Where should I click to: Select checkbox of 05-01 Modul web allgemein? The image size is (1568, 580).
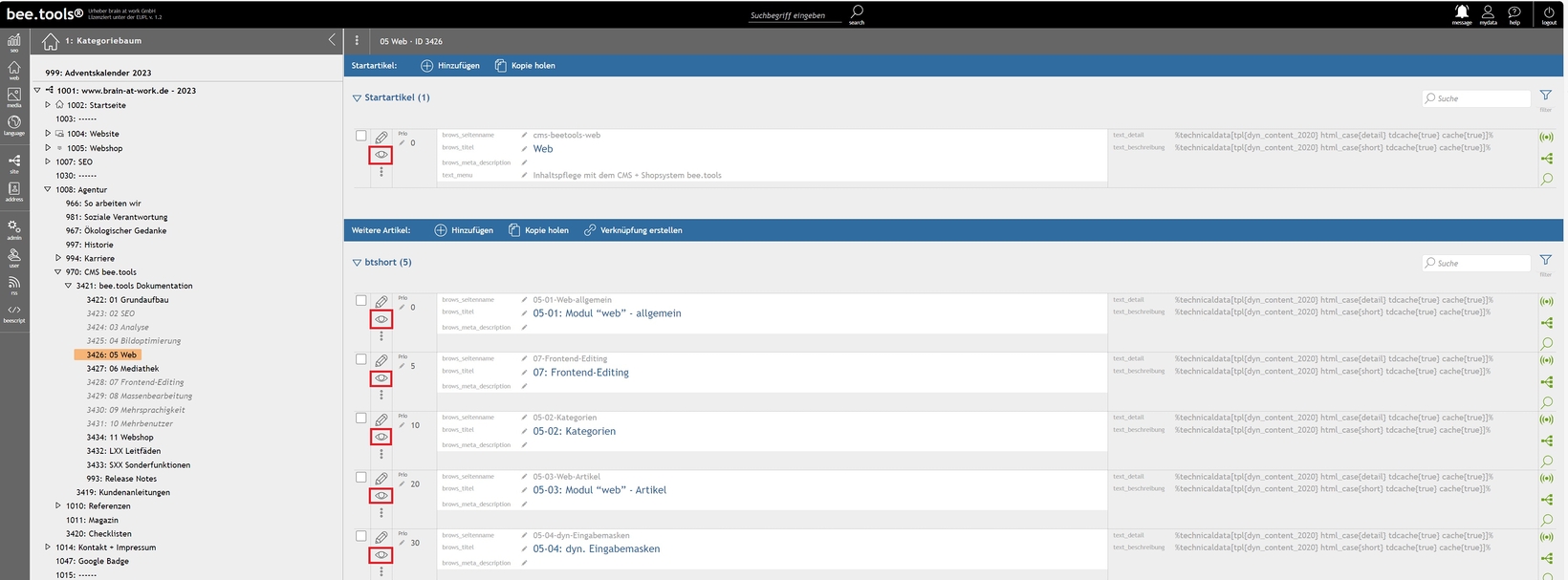[x=361, y=300]
